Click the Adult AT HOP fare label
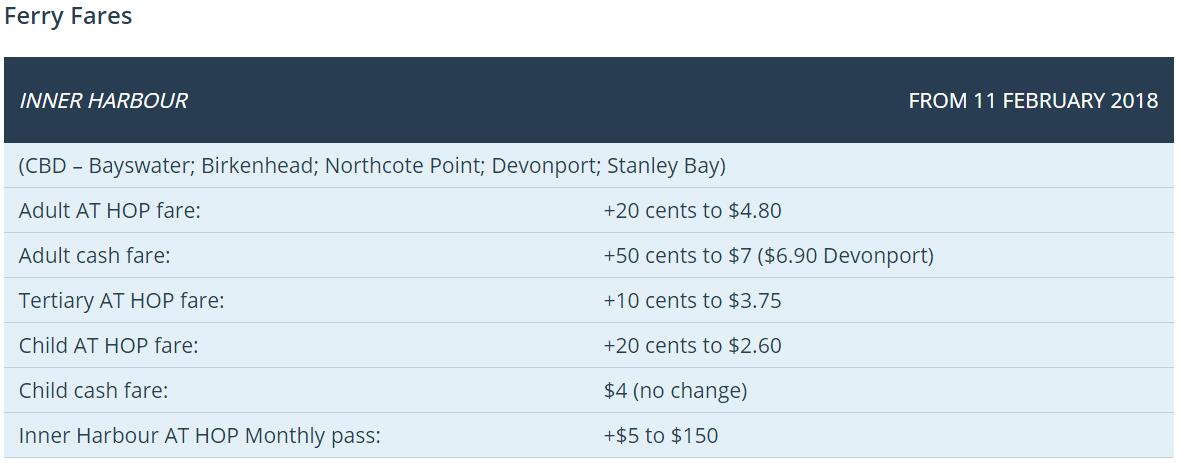 (110, 210)
